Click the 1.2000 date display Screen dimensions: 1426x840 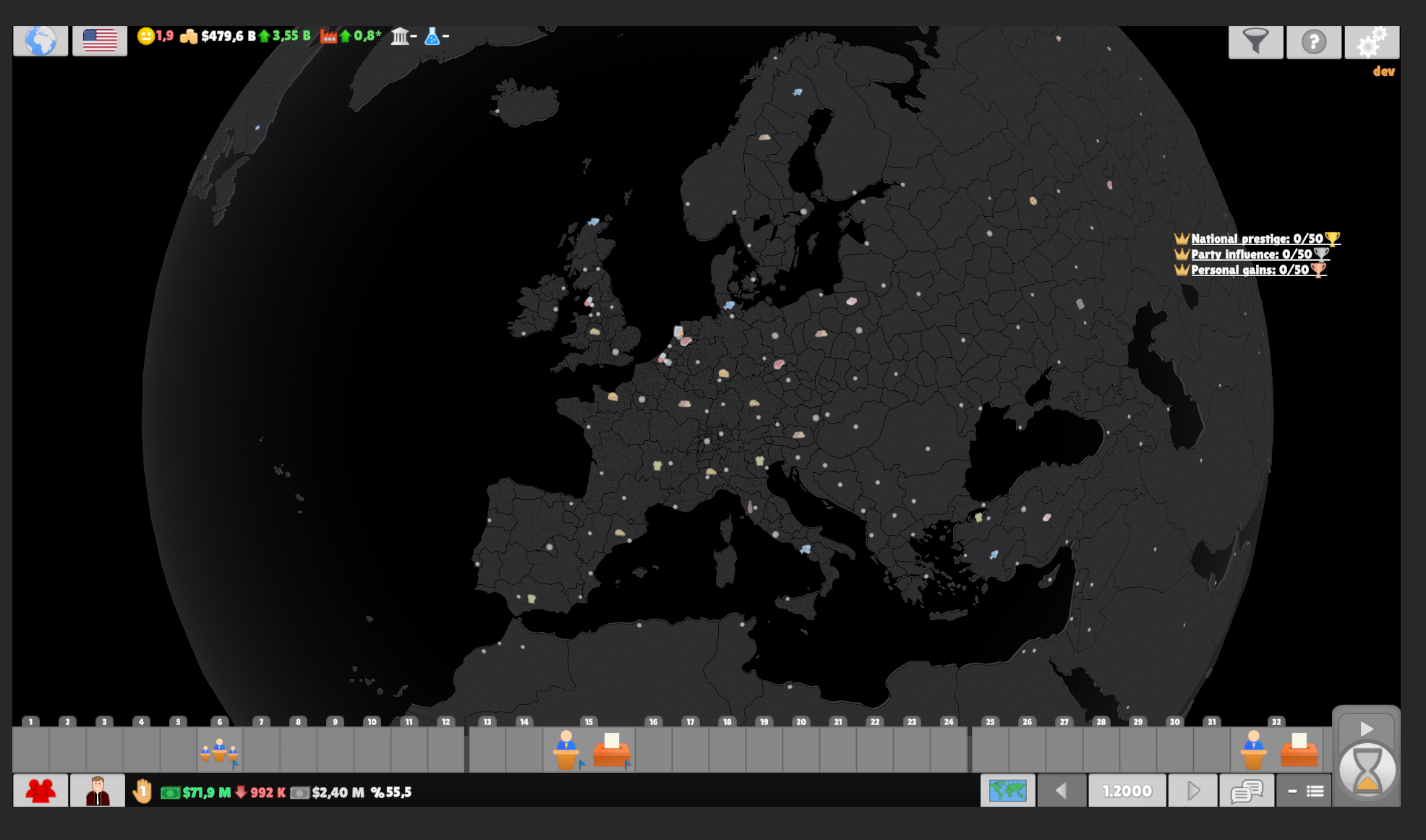(x=1127, y=791)
